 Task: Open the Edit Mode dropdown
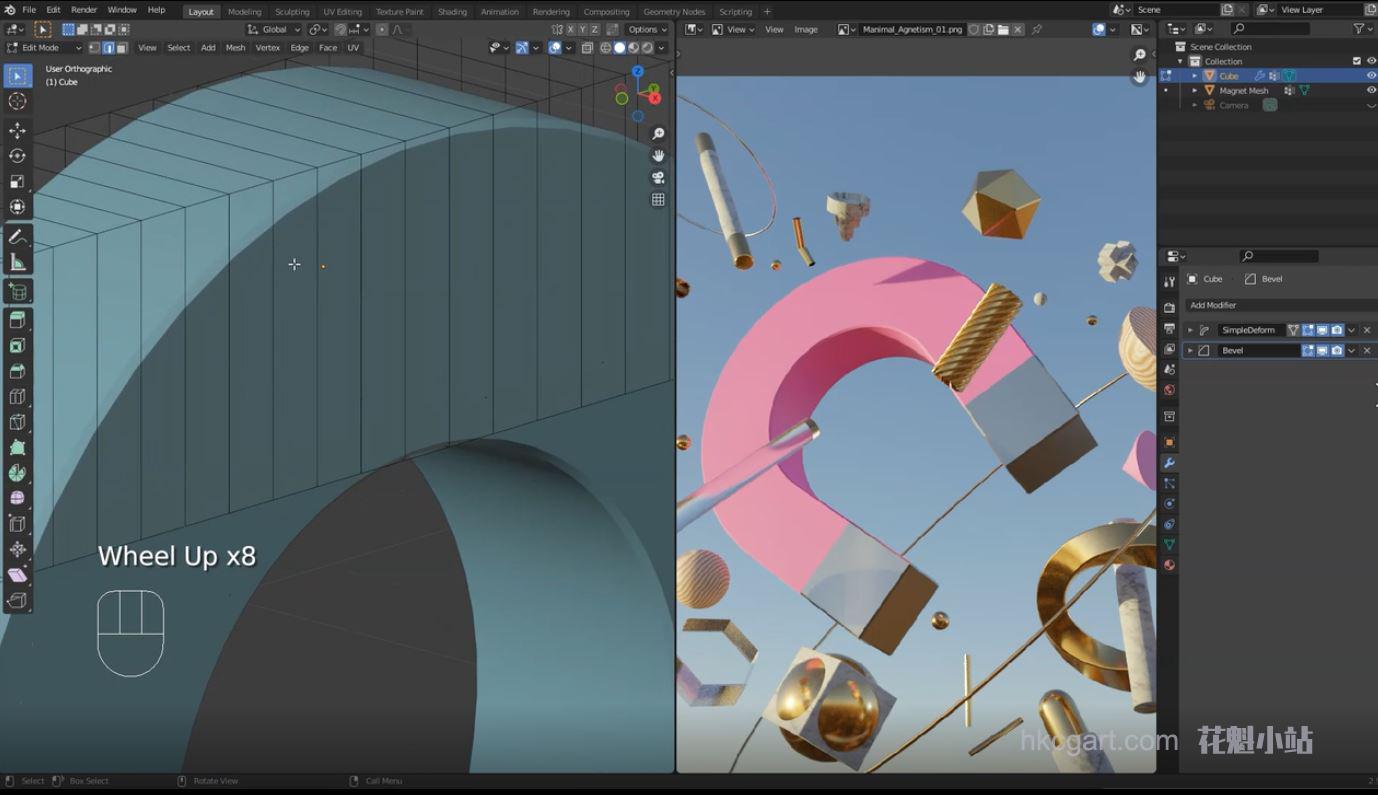44,47
